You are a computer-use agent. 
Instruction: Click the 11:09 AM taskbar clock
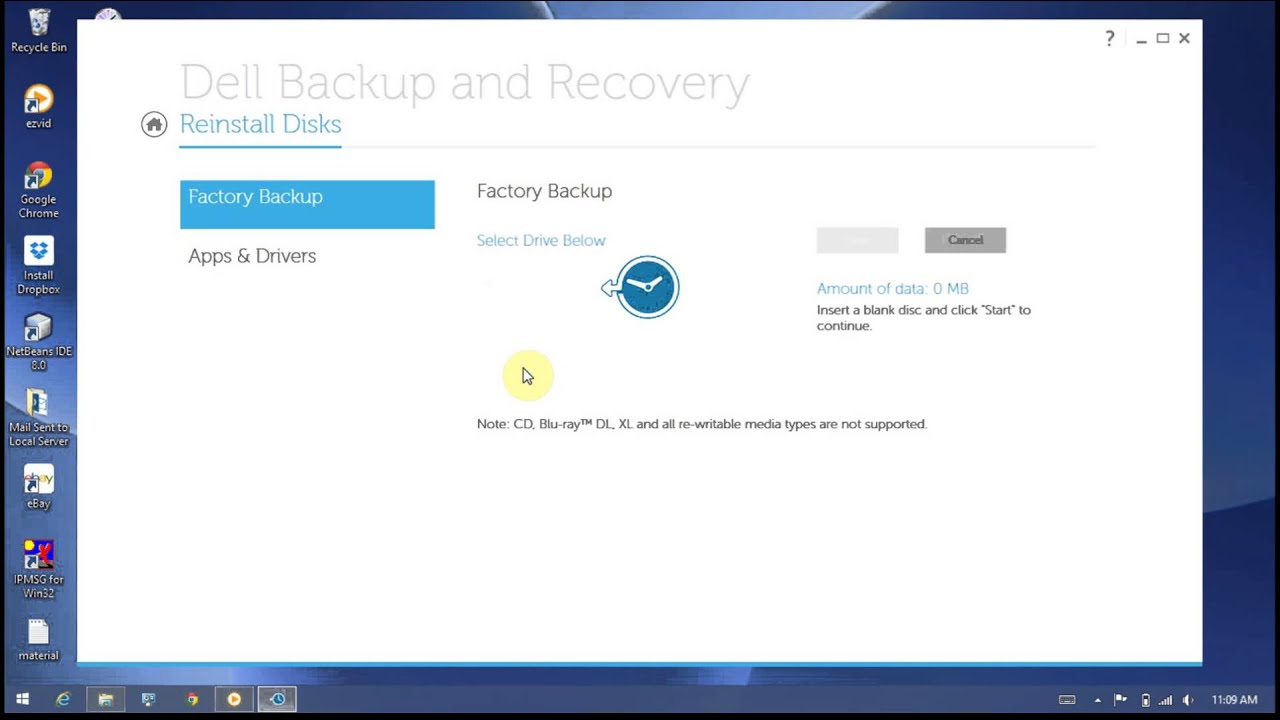[1234, 700]
